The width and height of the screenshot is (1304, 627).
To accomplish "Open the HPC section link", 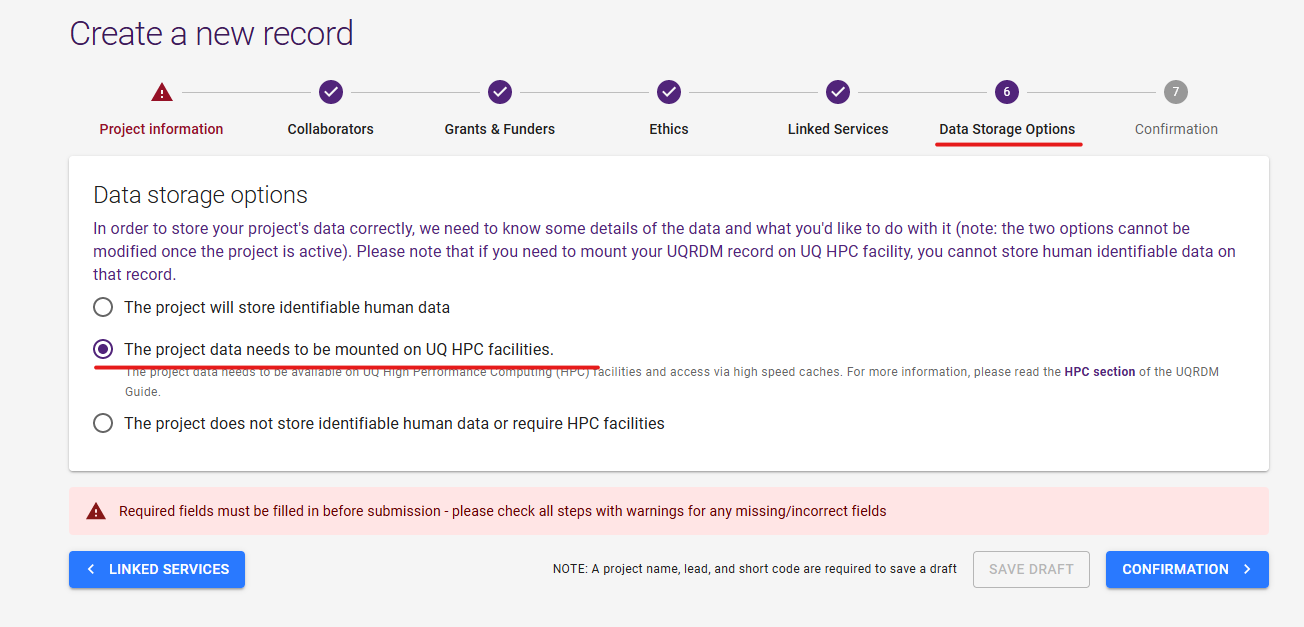I will pos(1100,372).
